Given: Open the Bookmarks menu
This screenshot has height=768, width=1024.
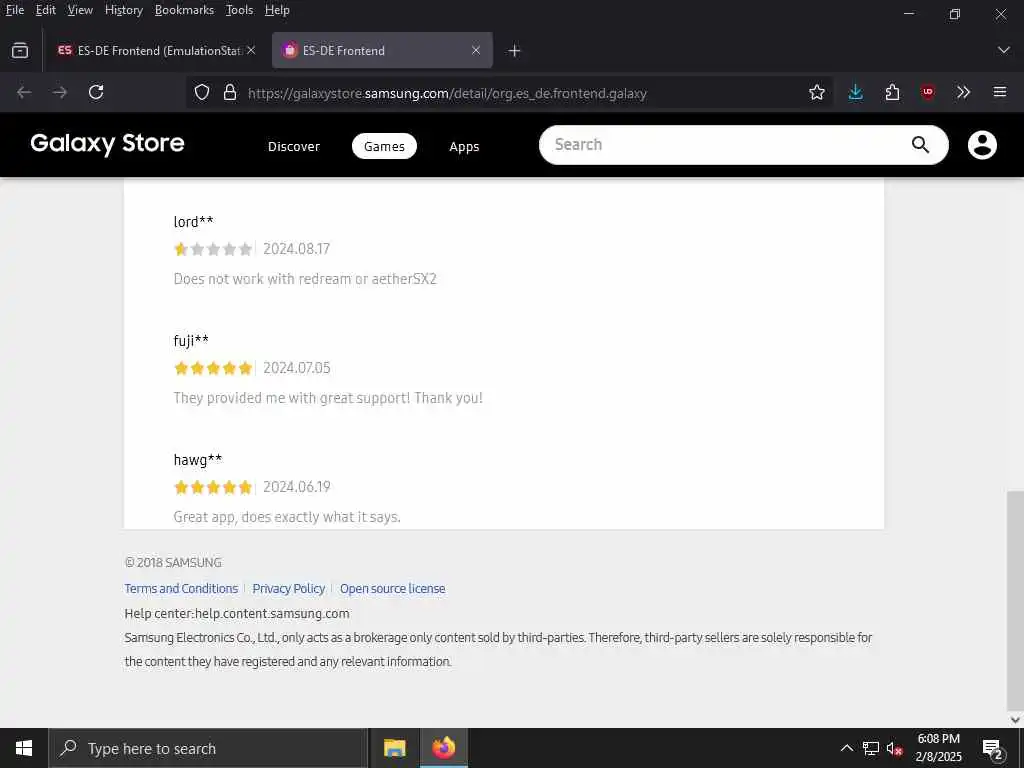Looking at the screenshot, I should click(184, 10).
